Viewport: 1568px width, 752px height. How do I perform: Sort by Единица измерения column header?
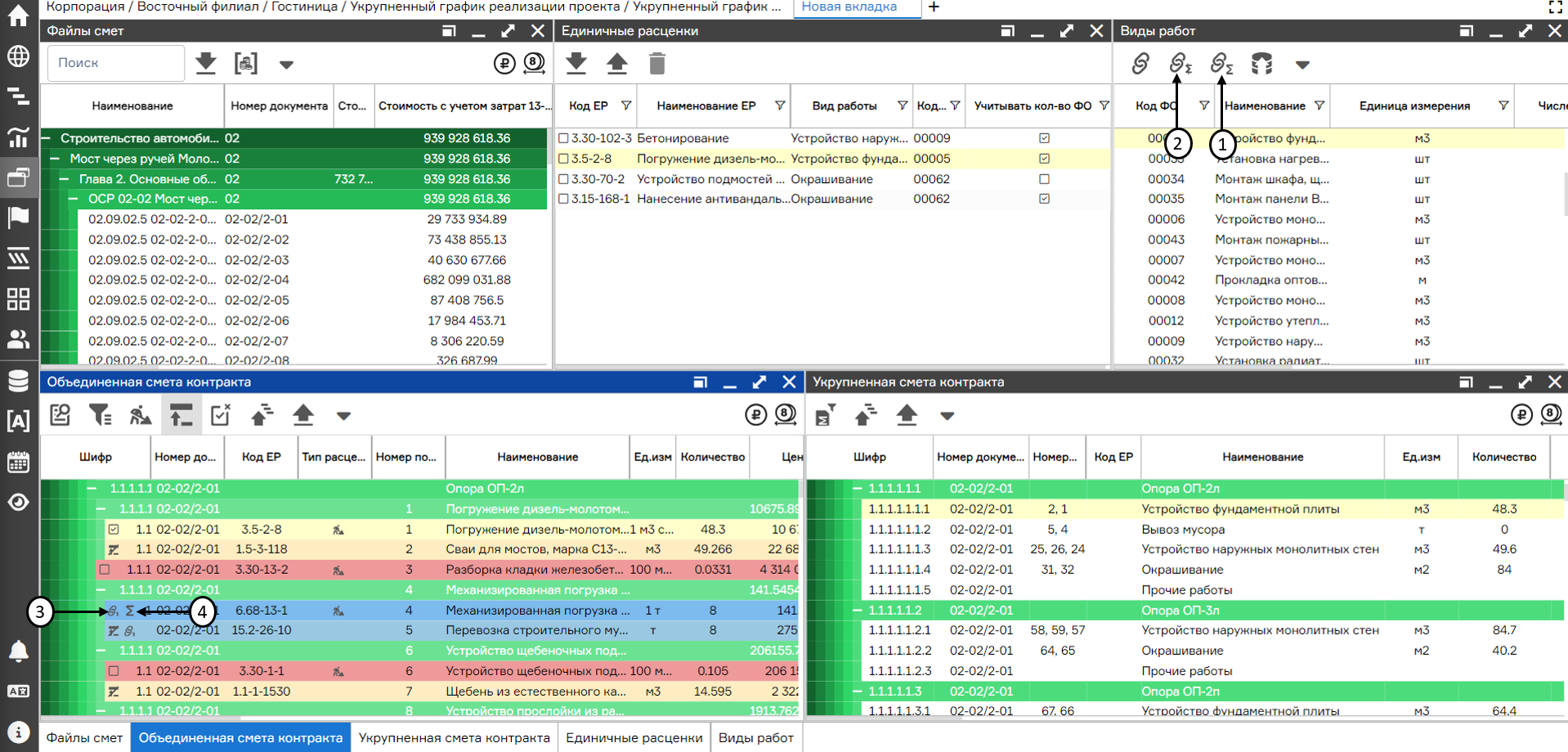pos(1414,105)
